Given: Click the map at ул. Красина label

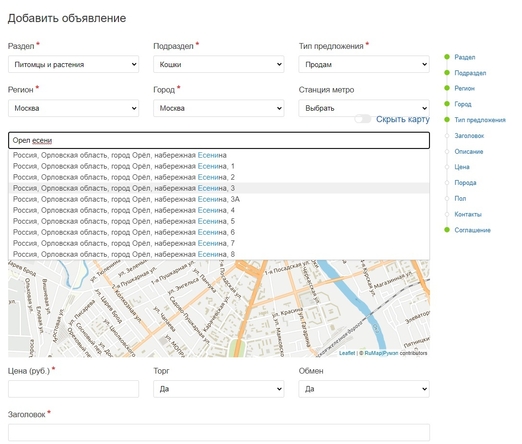Looking at the screenshot, I should [x=287, y=313].
